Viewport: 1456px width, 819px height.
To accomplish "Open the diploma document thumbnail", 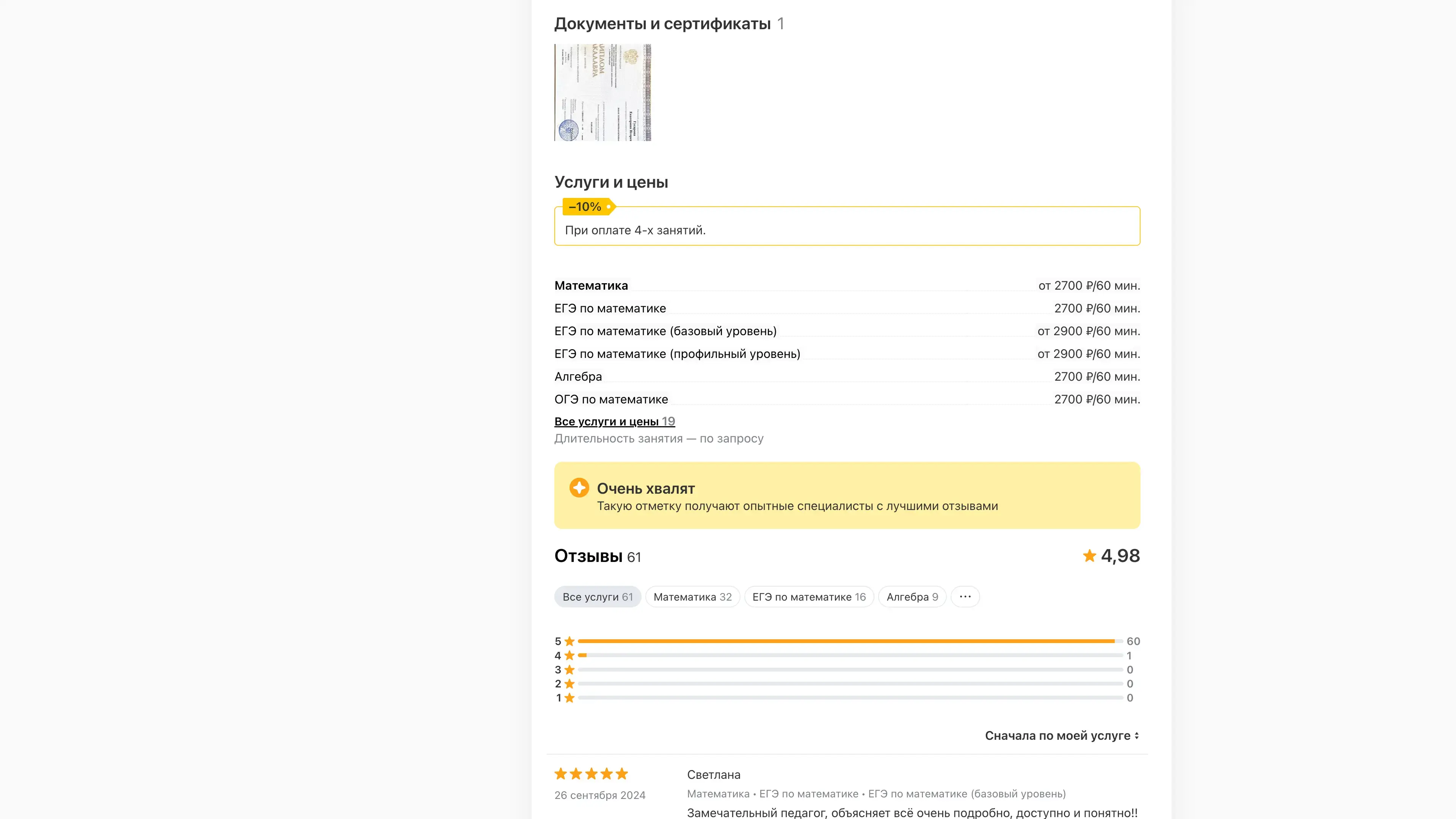I will click(x=602, y=93).
